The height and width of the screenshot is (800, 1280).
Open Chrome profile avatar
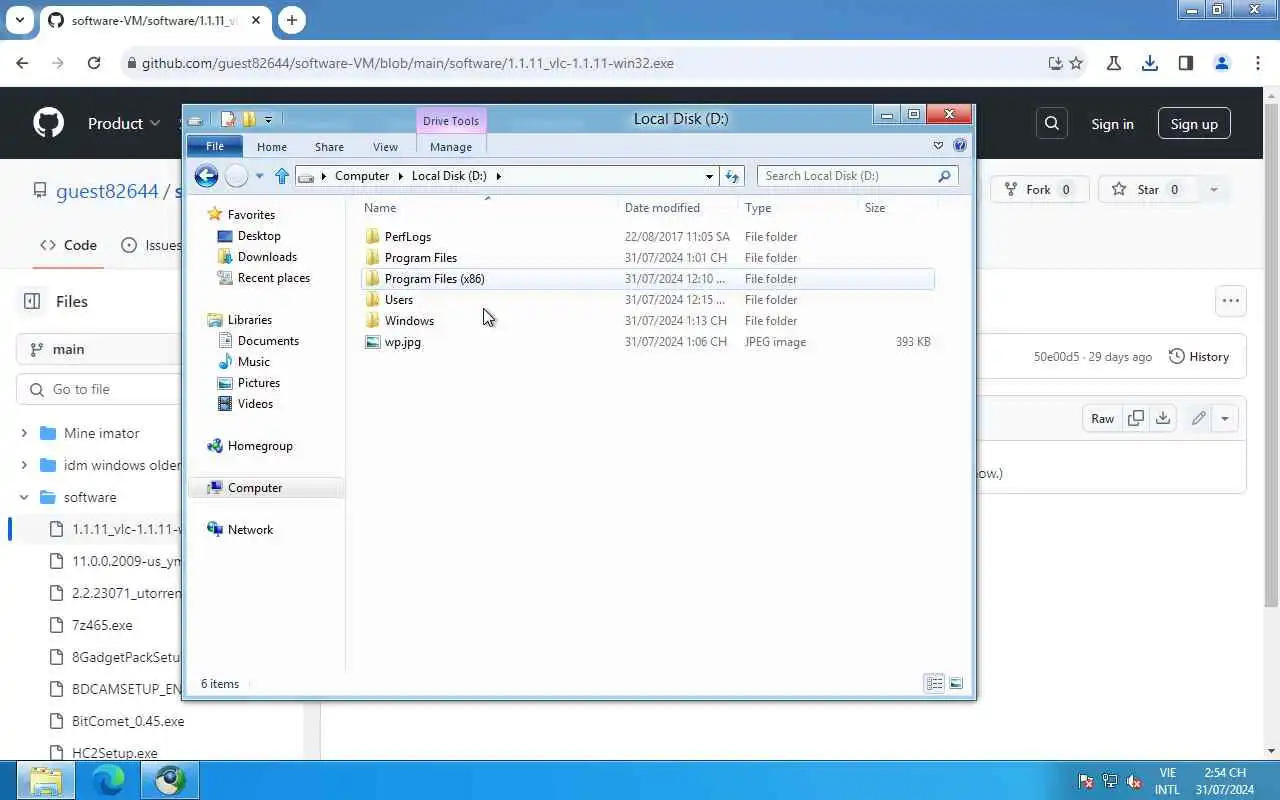pos(1222,63)
